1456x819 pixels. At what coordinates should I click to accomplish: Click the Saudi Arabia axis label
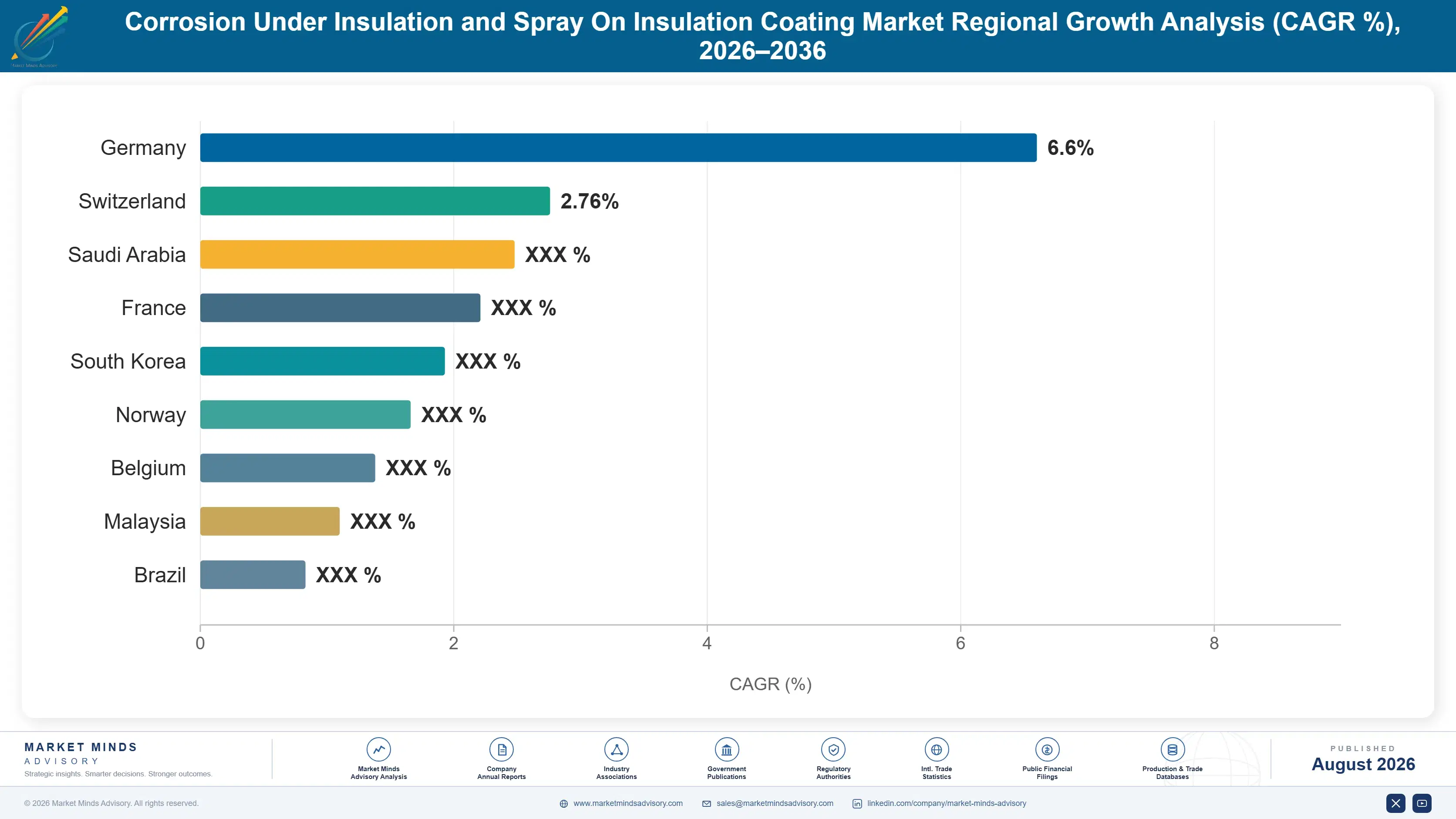[127, 255]
